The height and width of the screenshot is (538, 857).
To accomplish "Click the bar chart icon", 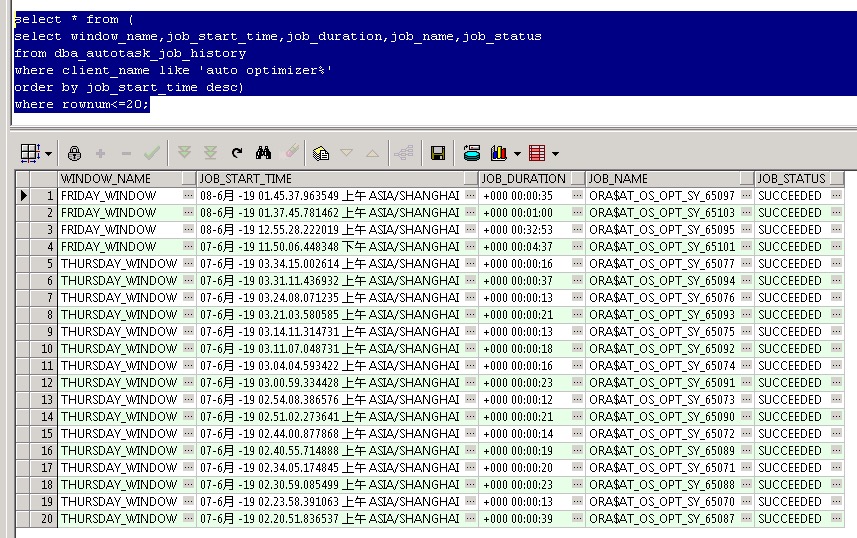I will pyautogui.click(x=499, y=153).
